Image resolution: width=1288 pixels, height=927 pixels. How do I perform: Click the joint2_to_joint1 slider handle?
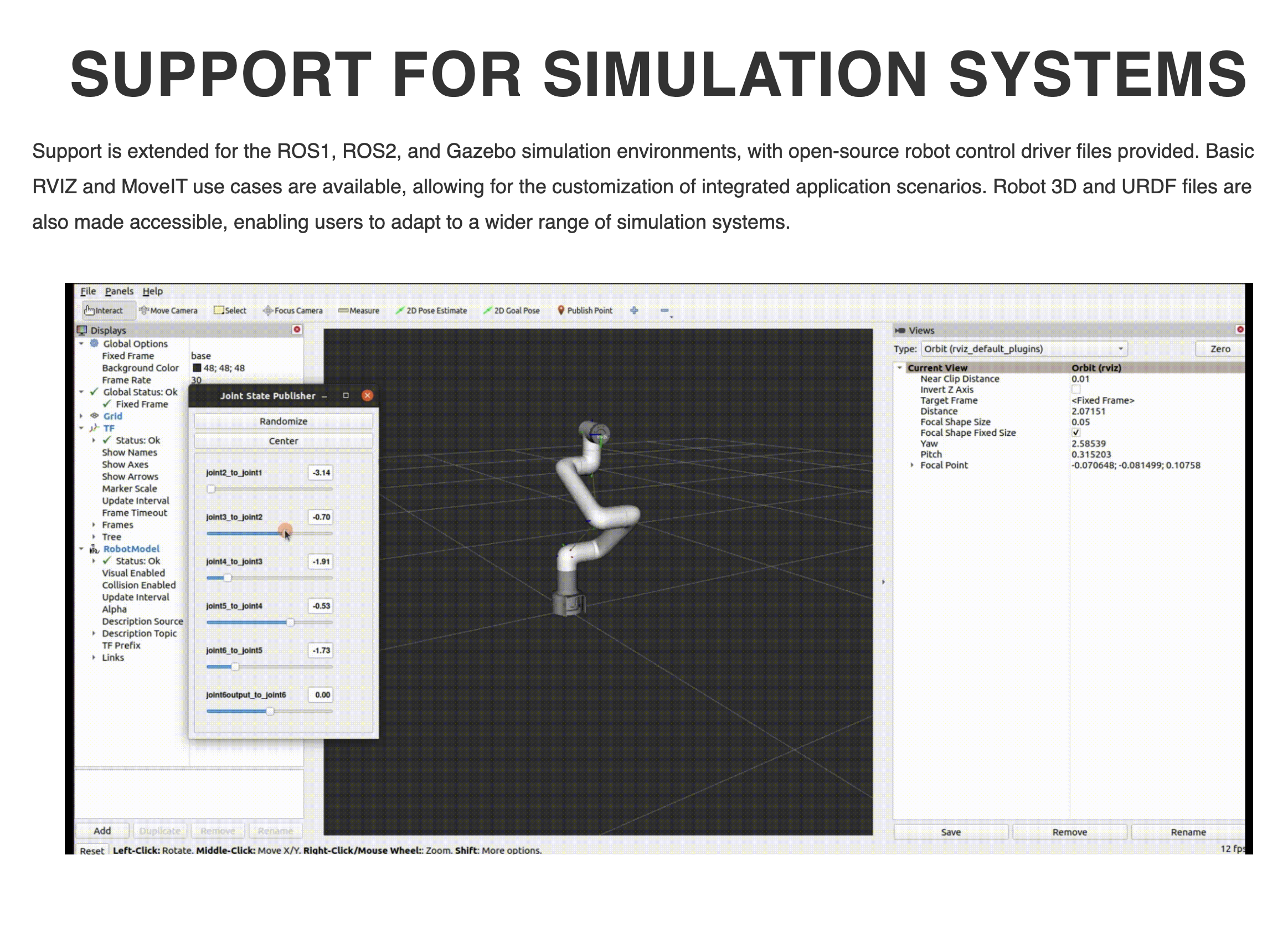tap(210, 488)
